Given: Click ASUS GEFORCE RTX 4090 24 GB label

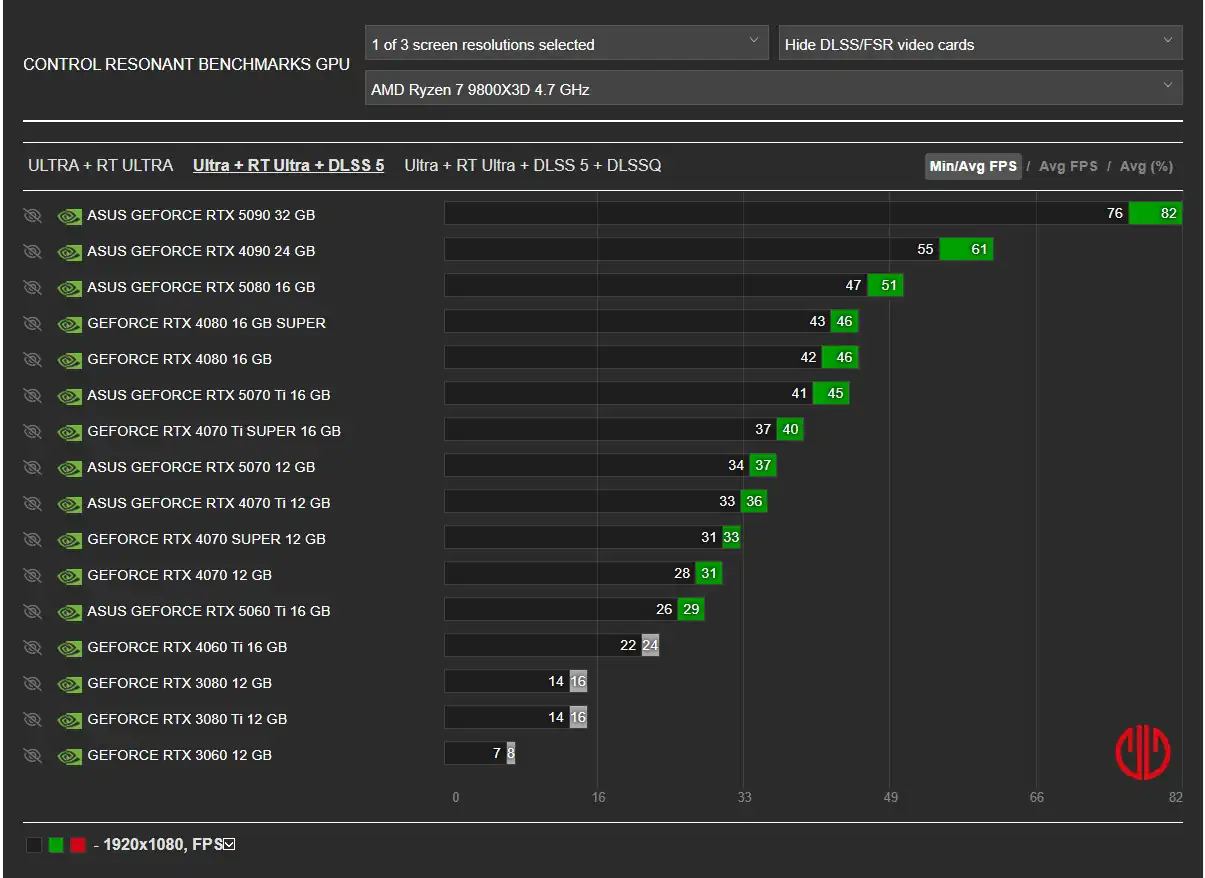Looking at the screenshot, I should click(x=201, y=251).
